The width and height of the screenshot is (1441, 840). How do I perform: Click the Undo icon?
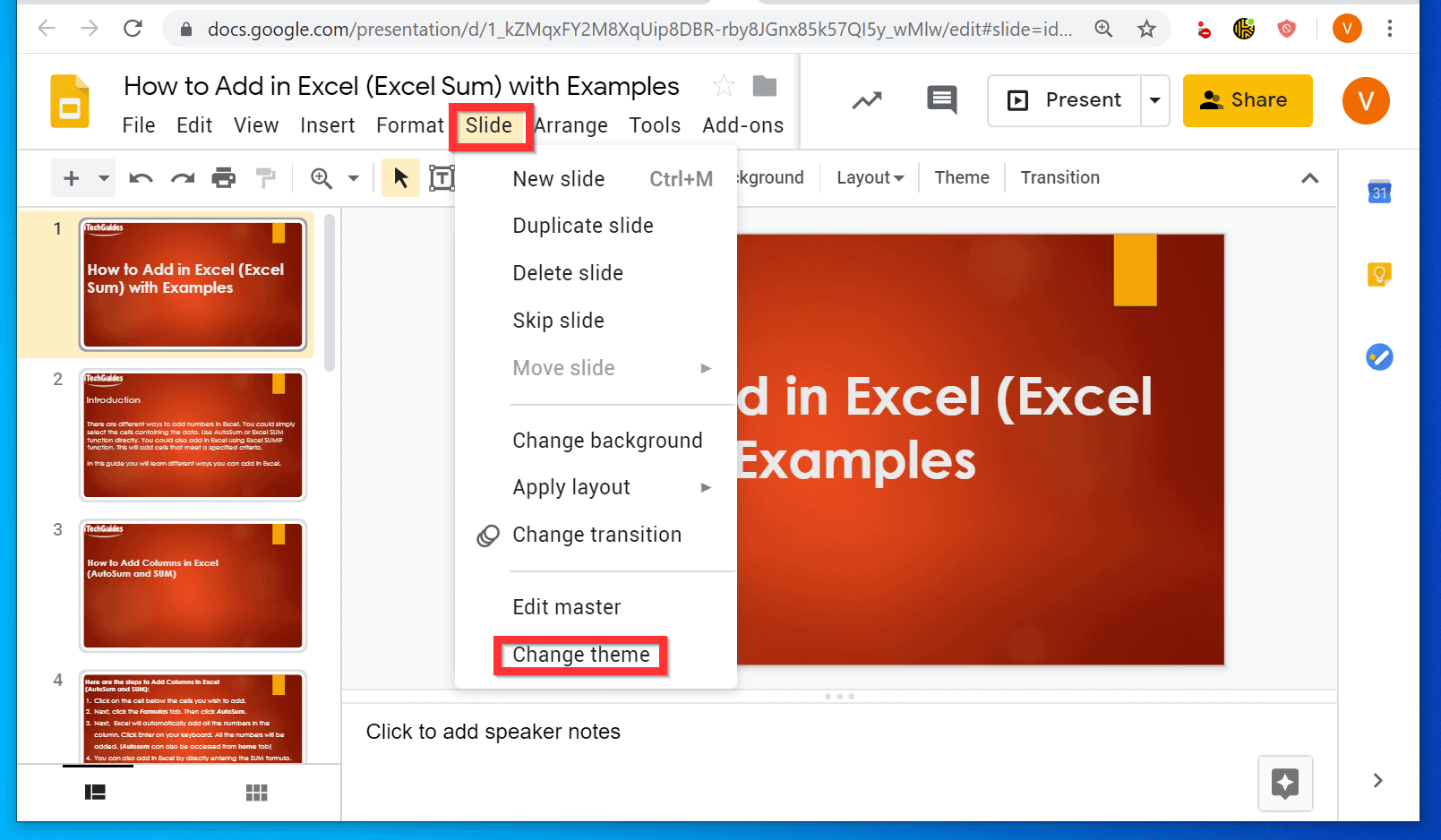coord(140,177)
